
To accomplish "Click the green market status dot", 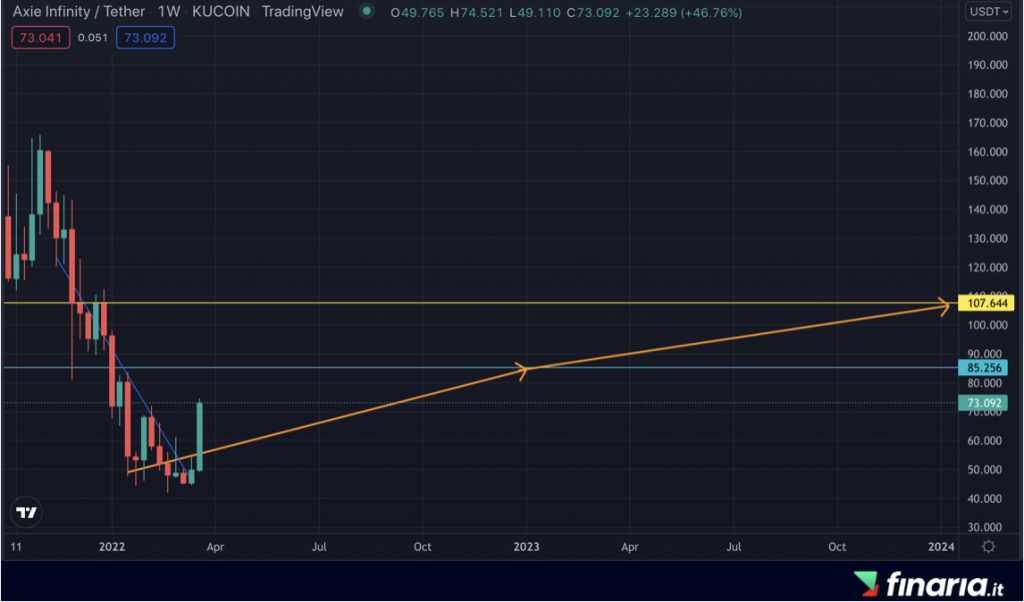I will tap(367, 12).
